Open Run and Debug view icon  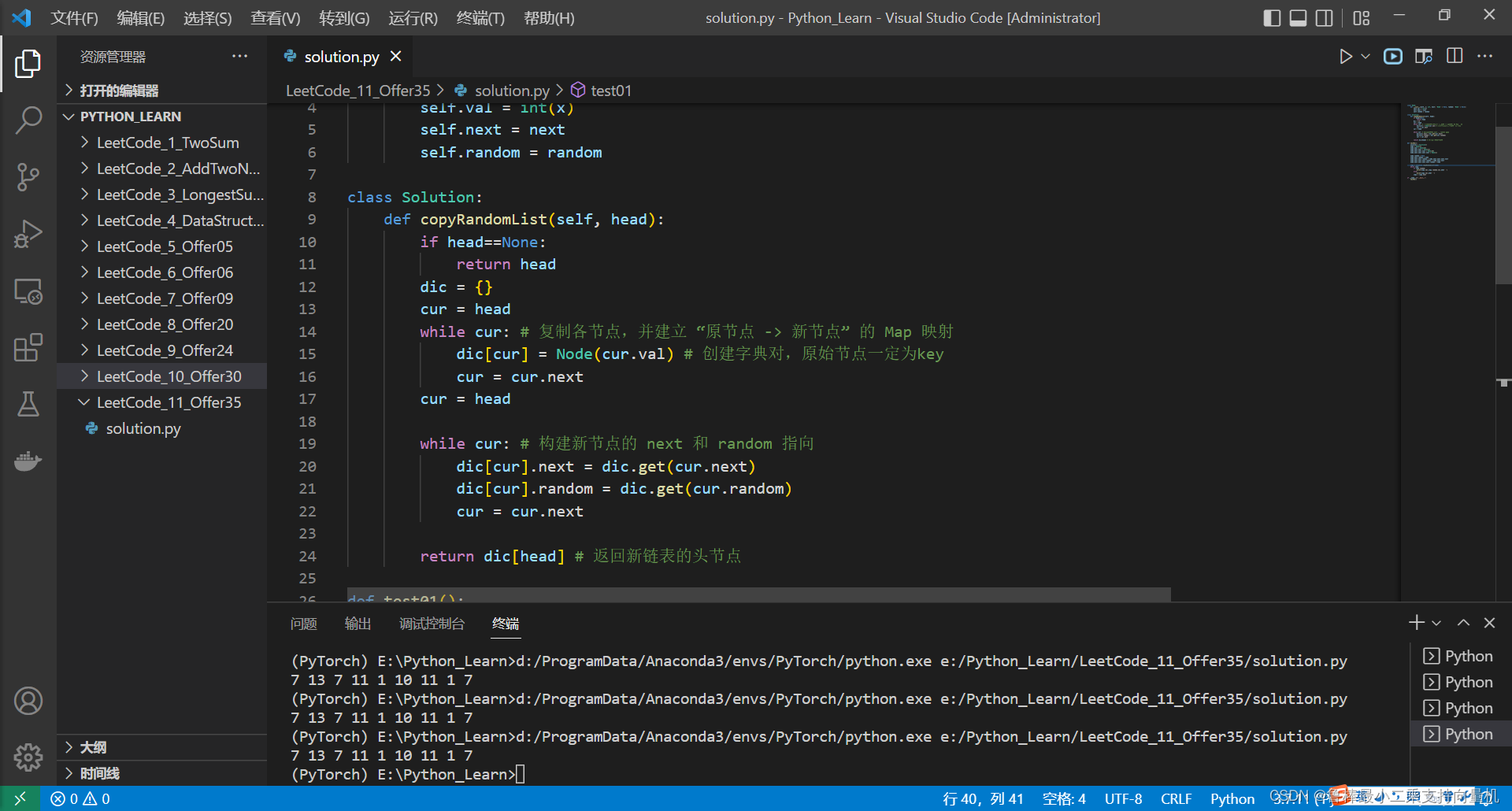pyautogui.click(x=28, y=234)
